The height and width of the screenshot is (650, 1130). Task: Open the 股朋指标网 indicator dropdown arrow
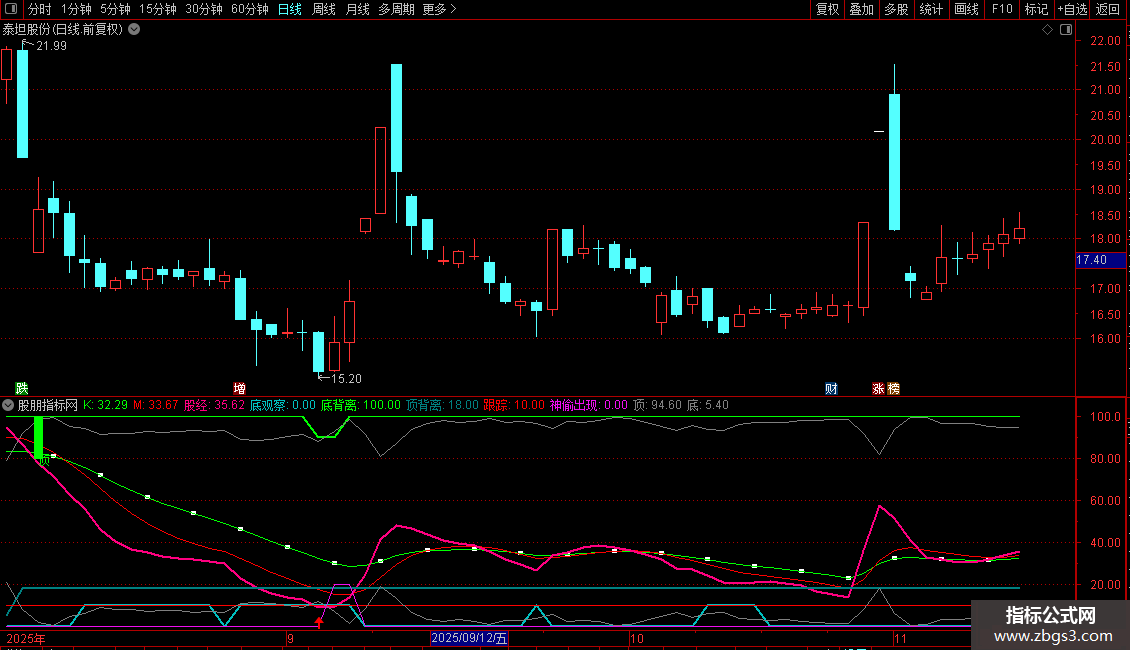[9, 405]
